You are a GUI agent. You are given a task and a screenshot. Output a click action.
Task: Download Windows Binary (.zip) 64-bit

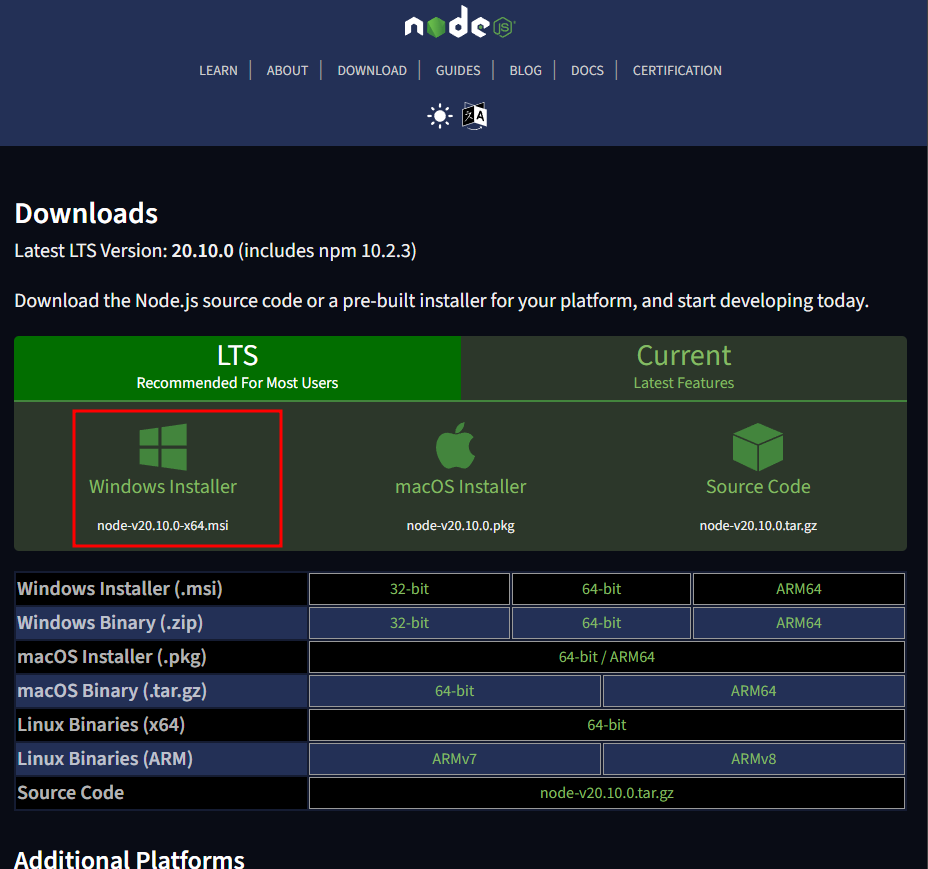pyautogui.click(x=601, y=623)
